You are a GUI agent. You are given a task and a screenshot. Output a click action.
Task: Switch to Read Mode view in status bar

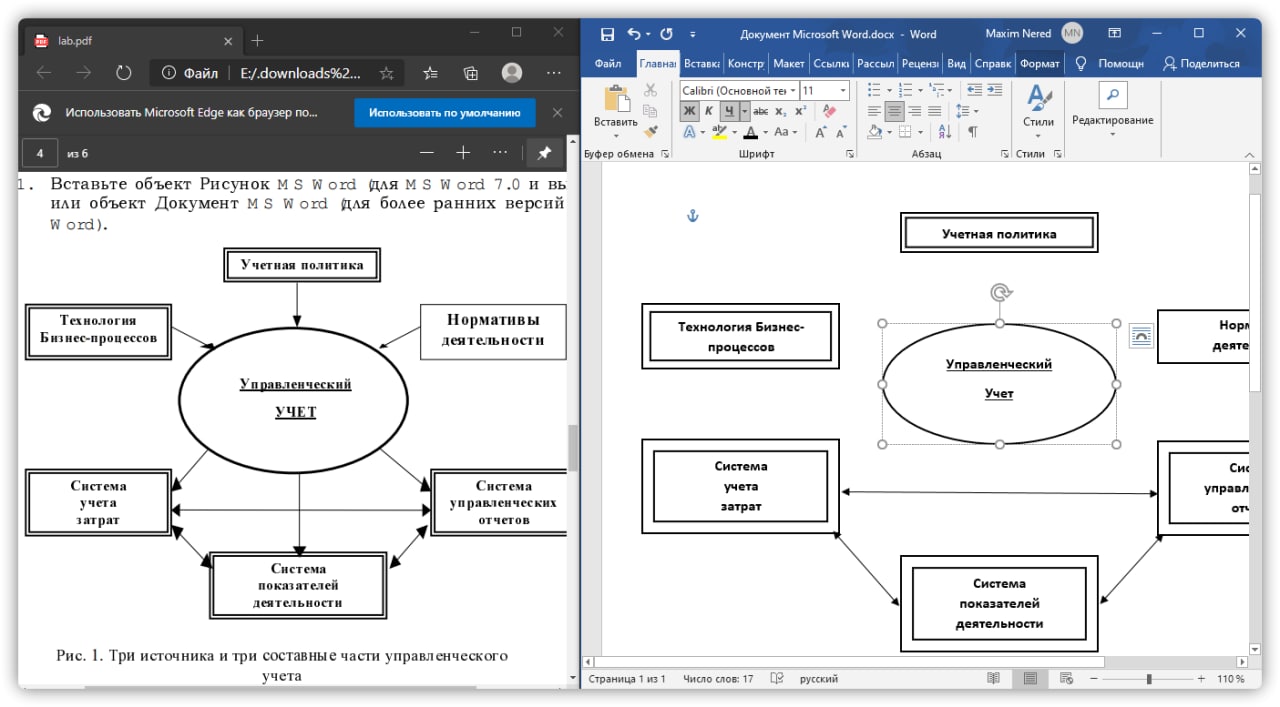point(993,679)
